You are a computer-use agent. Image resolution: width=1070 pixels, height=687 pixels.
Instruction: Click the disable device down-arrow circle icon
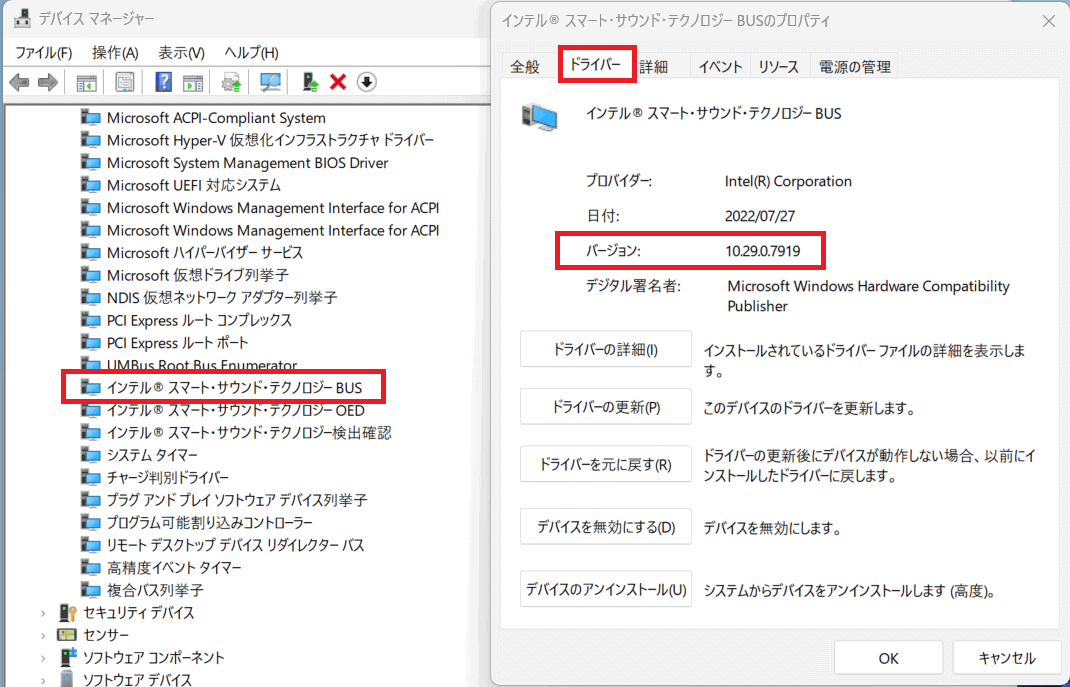pyautogui.click(x=366, y=83)
